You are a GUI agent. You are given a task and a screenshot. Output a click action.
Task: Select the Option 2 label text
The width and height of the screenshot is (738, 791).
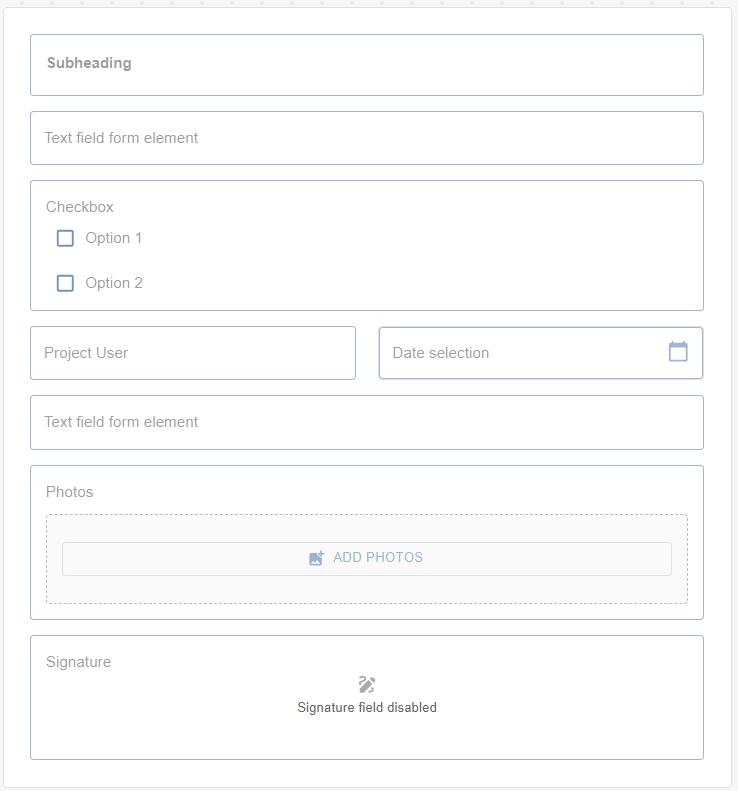tap(114, 282)
